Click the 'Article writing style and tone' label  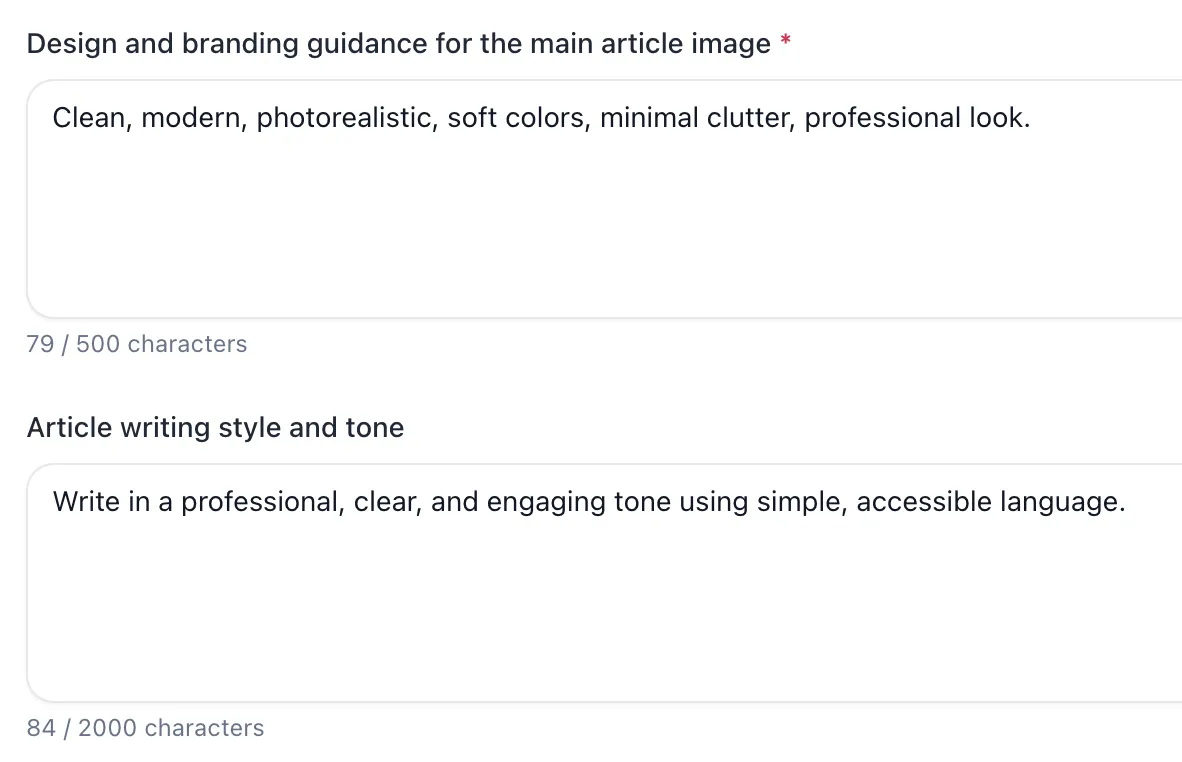215,427
